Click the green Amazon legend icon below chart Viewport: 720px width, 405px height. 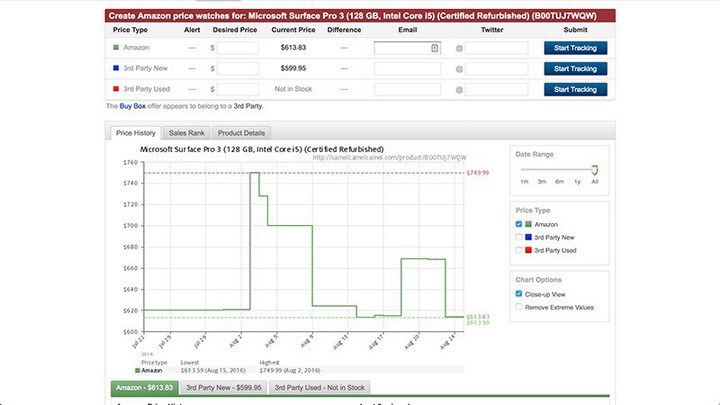coord(137,370)
